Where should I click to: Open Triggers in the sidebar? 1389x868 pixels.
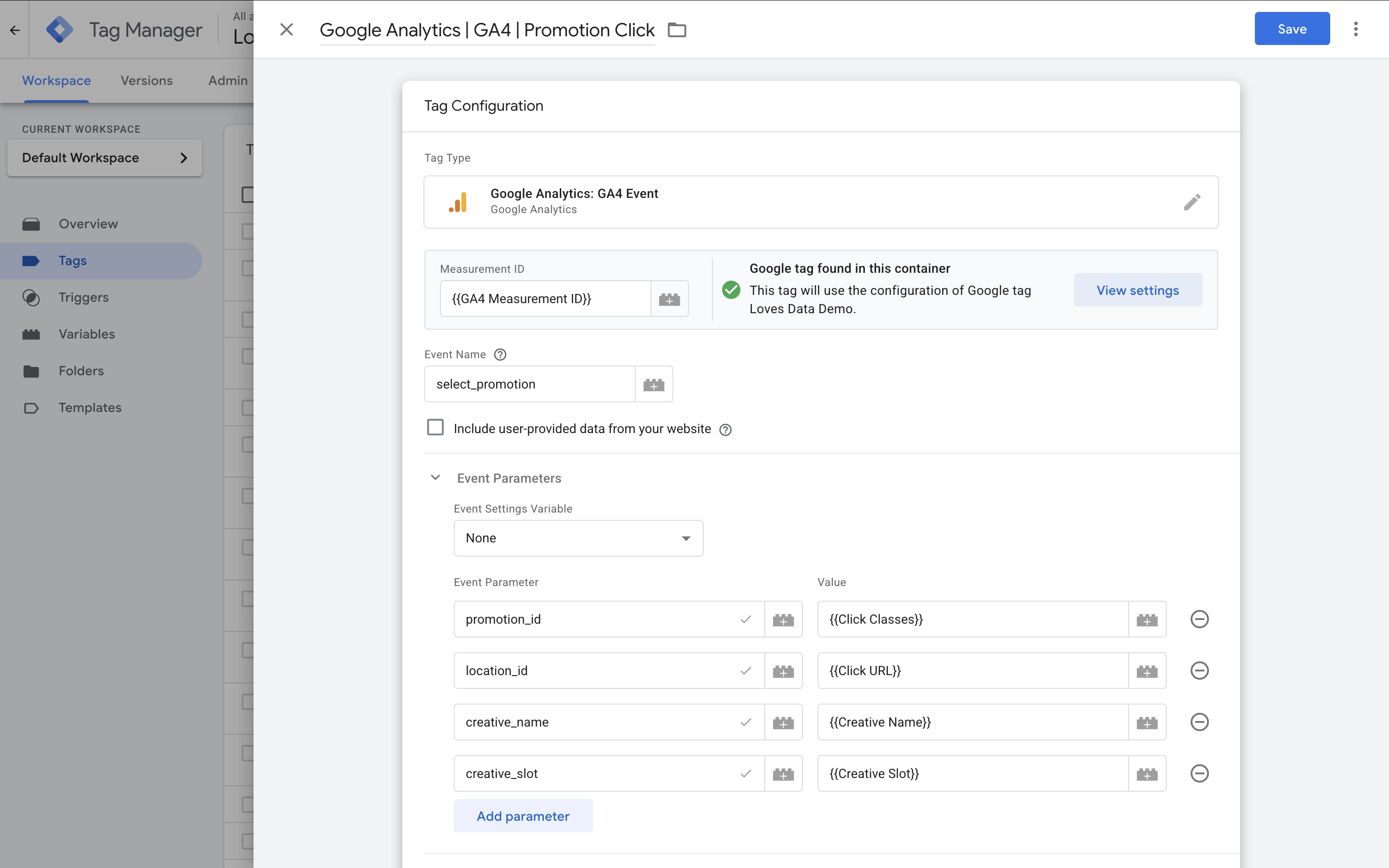click(x=101, y=298)
